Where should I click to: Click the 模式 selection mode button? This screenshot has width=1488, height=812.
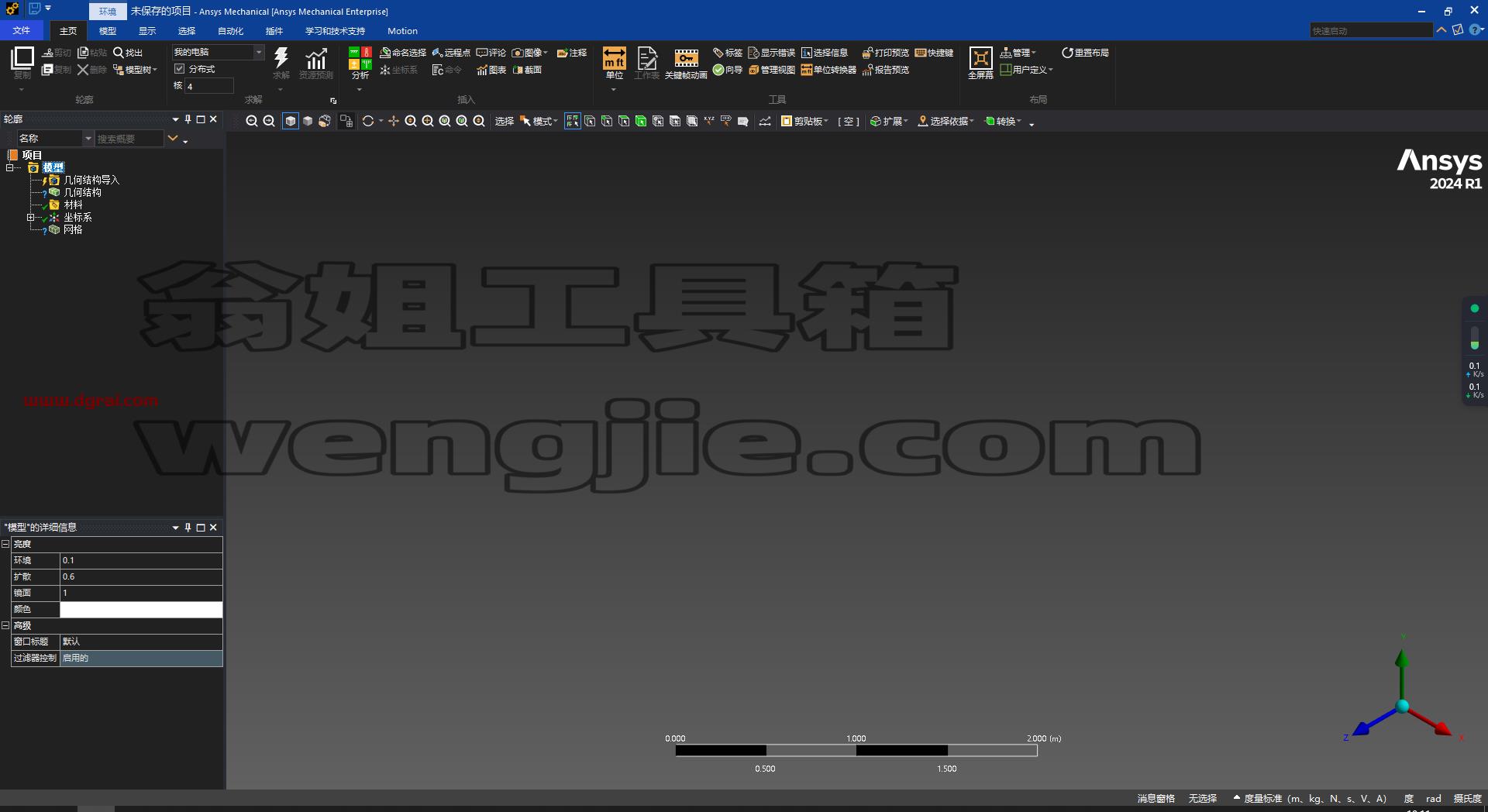click(x=539, y=121)
